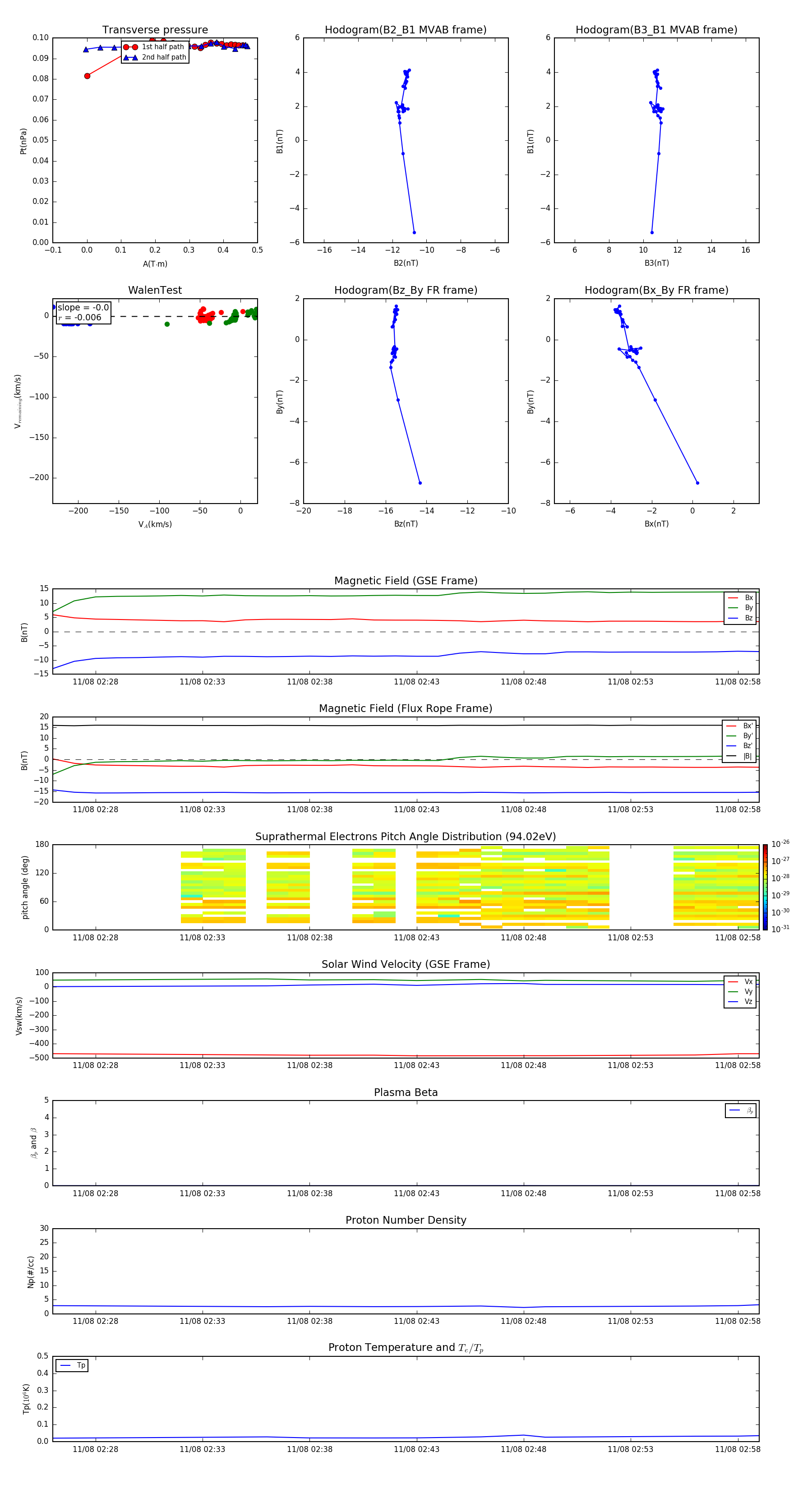Viewport: 812px width, 1489px height.
Task: Click the 'Solar Wind Velocity (GSE Frame)' title
Action: [406, 965]
